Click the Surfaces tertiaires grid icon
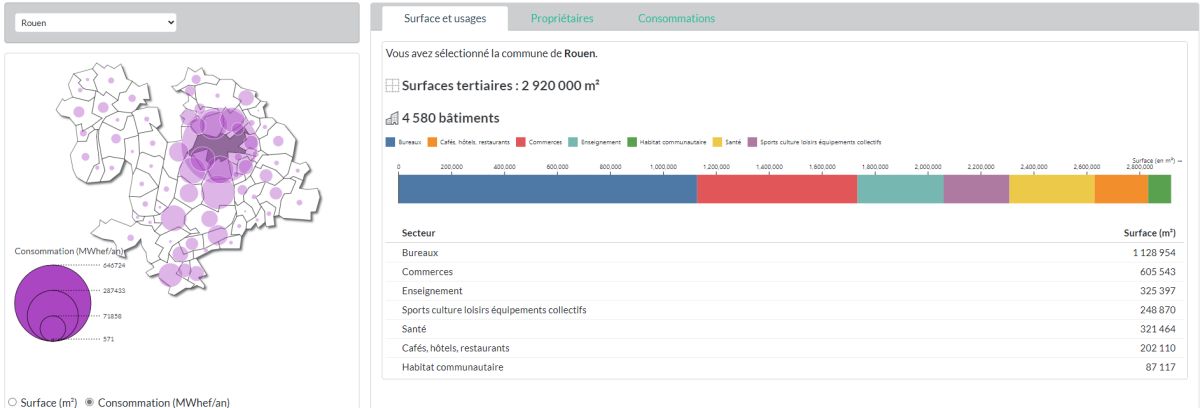The image size is (1200, 408). point(392,86)
